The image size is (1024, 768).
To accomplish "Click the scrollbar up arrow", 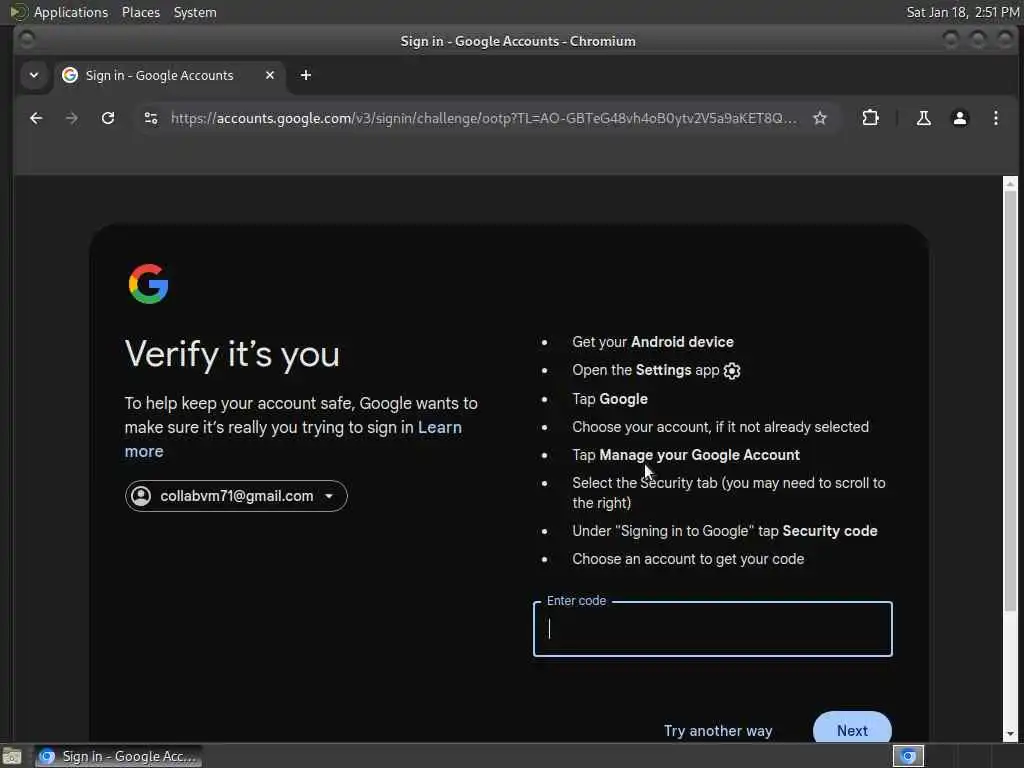I will tap(1010, 184).
